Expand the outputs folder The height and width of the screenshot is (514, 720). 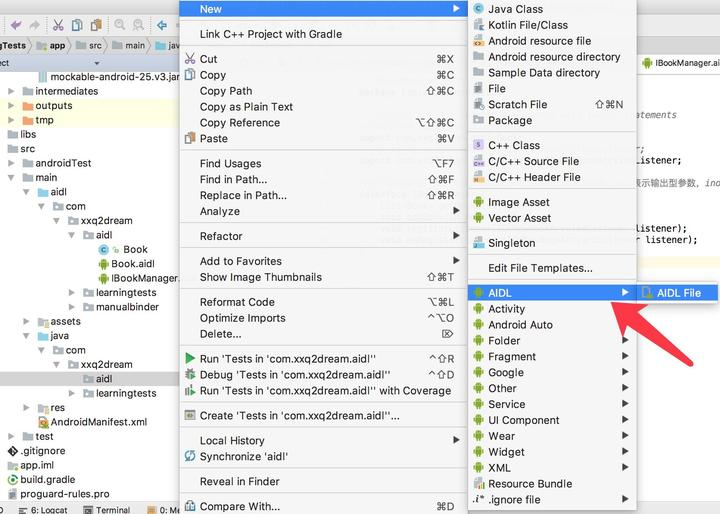click(x=11, y=106)
